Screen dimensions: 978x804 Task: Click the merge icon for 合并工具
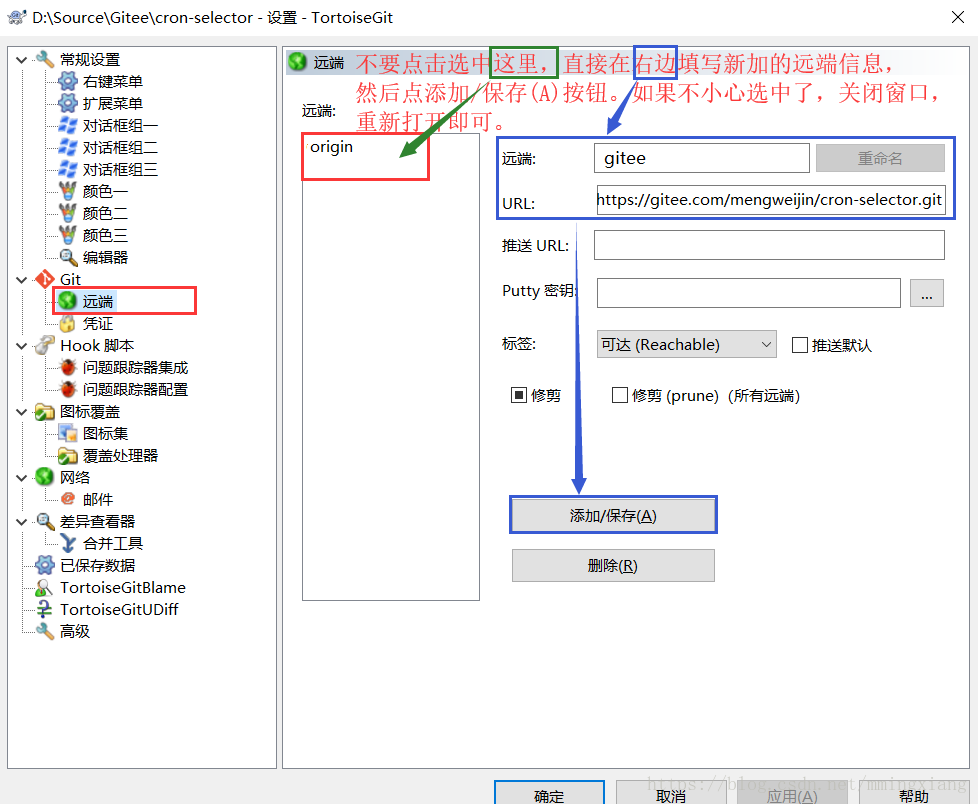tap(67, 543)
